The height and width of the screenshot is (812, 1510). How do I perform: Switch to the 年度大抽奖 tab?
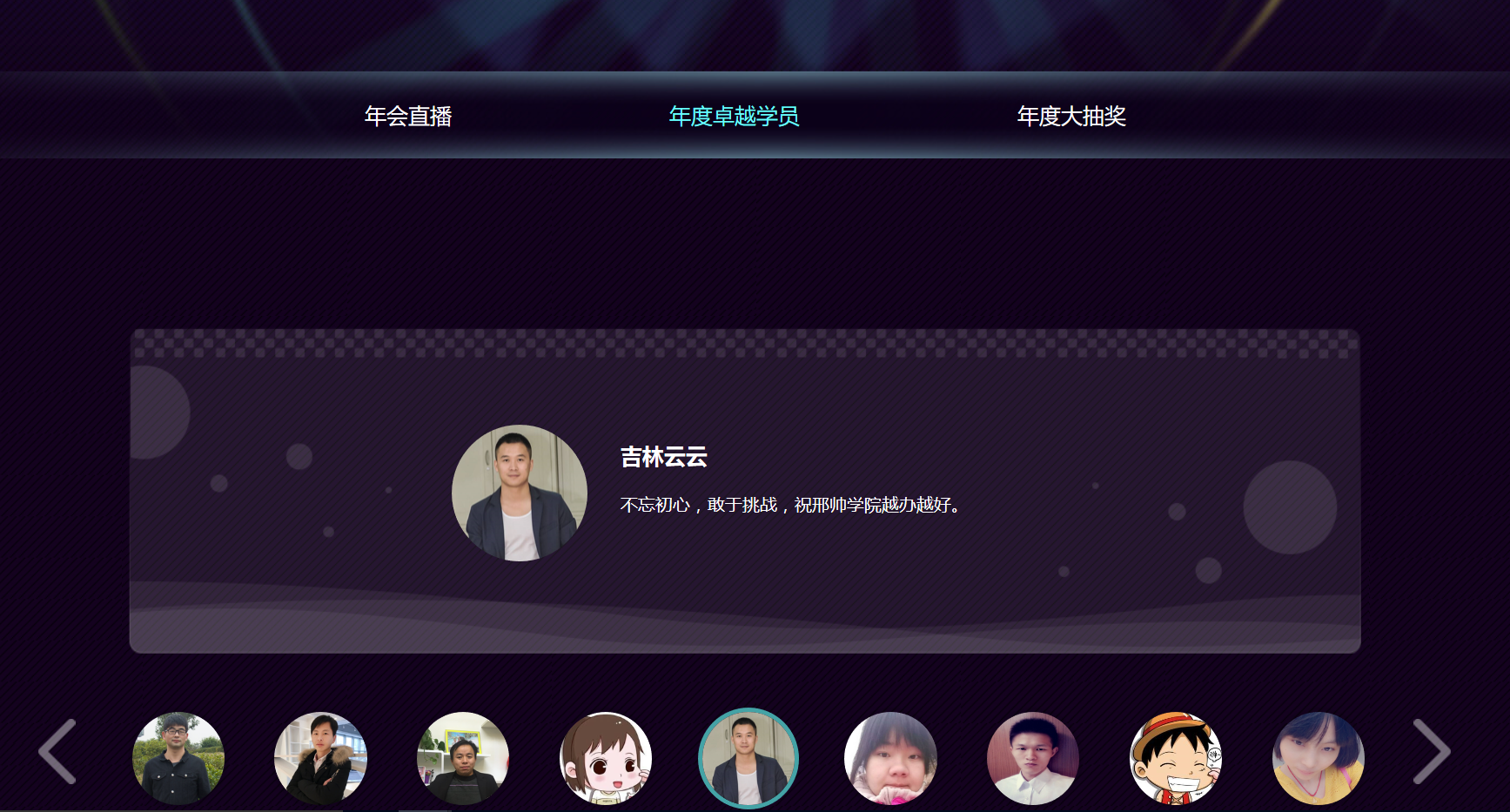1071,116
